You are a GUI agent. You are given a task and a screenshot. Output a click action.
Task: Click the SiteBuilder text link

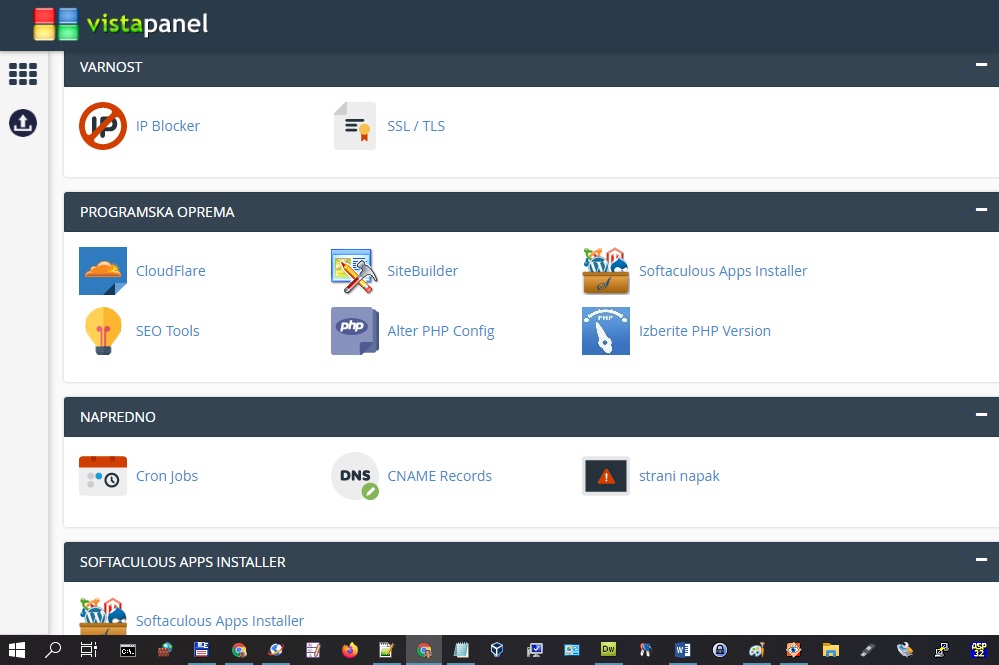coord(422,271)
